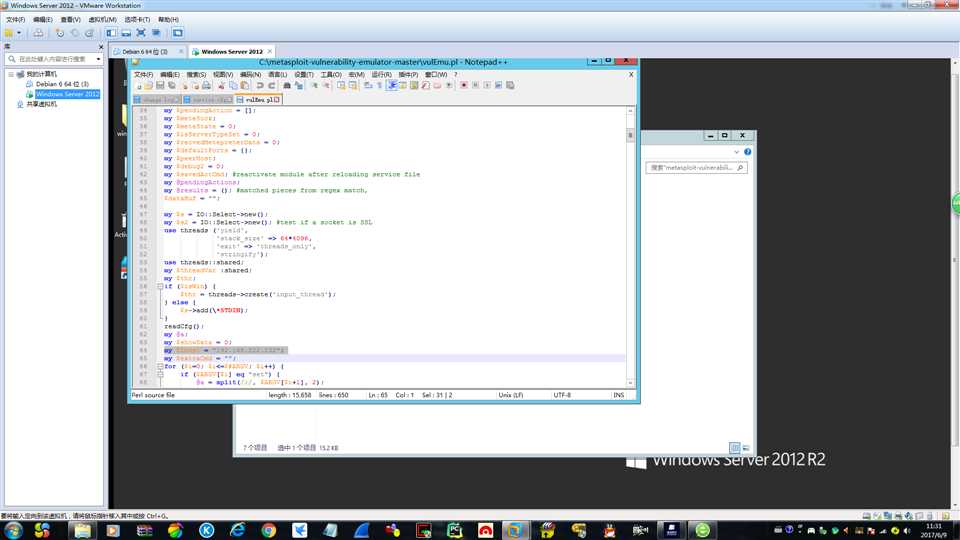Screen dimensions: 960x540
Task: Click the Explorer search box
Action: point(696,167)
